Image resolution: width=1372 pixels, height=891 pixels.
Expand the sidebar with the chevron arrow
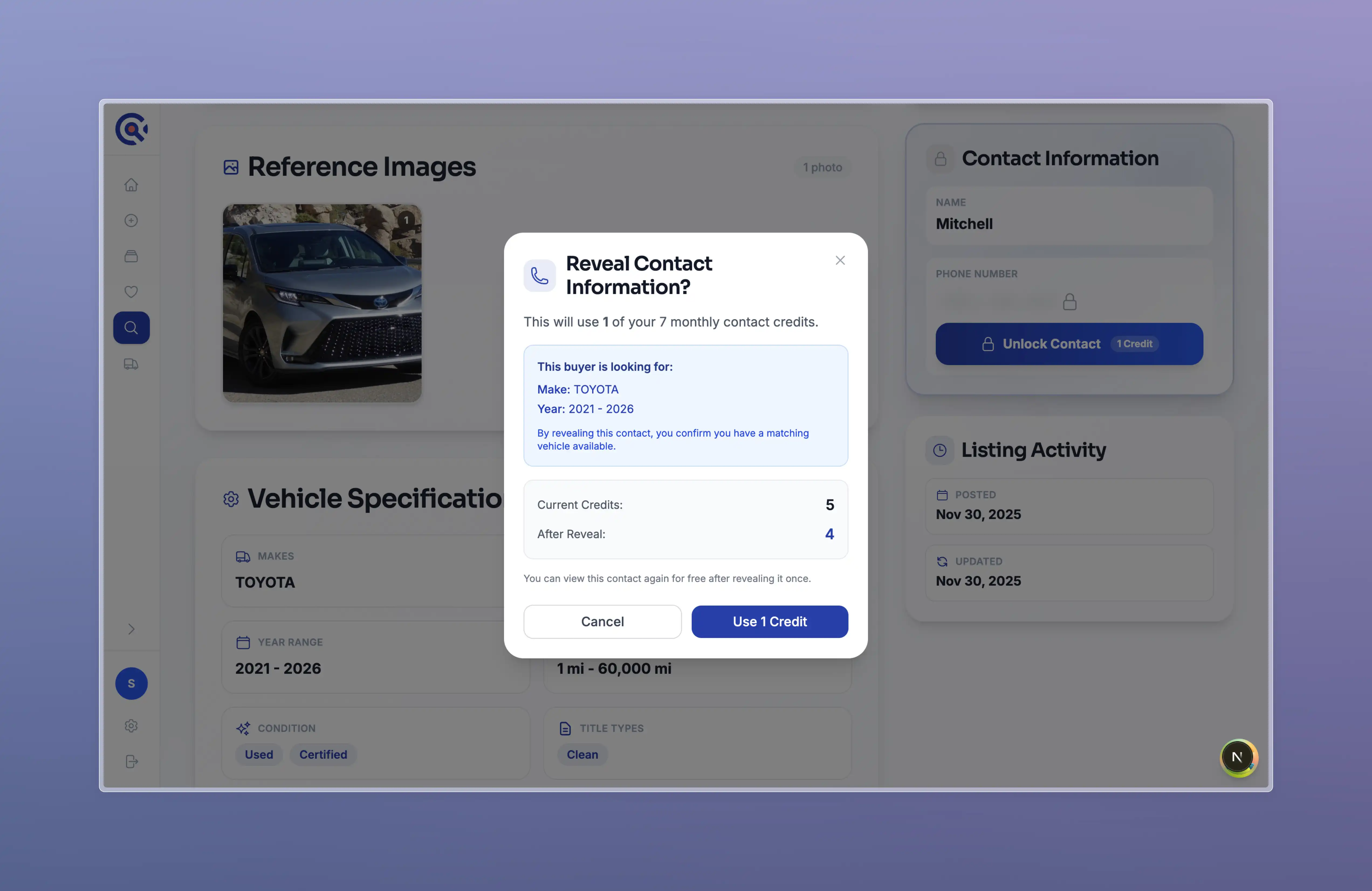pyautogui.click(x=131, y=629)
